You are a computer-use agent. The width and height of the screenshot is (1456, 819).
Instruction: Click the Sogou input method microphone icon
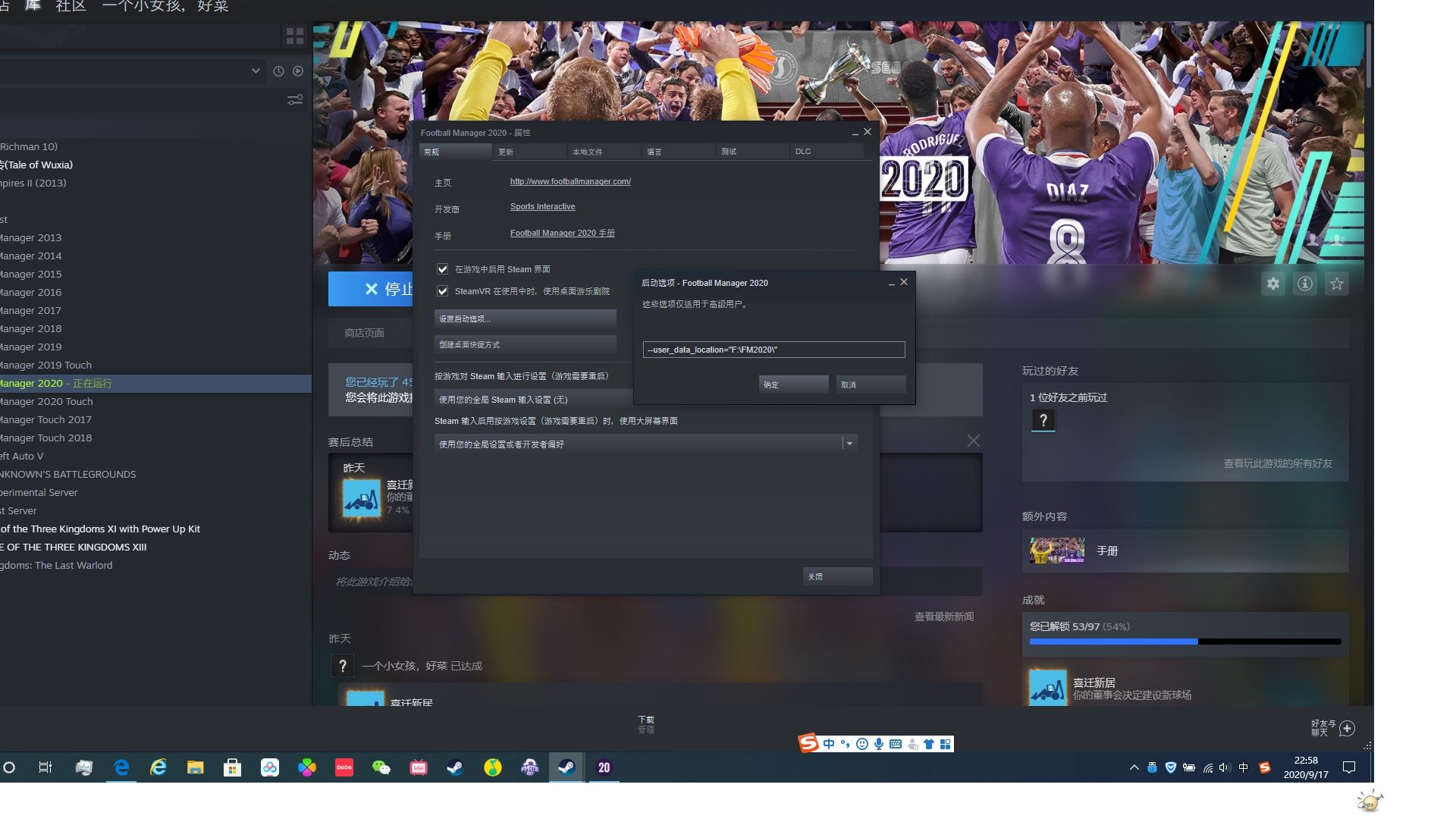click(x=879, y=744)
